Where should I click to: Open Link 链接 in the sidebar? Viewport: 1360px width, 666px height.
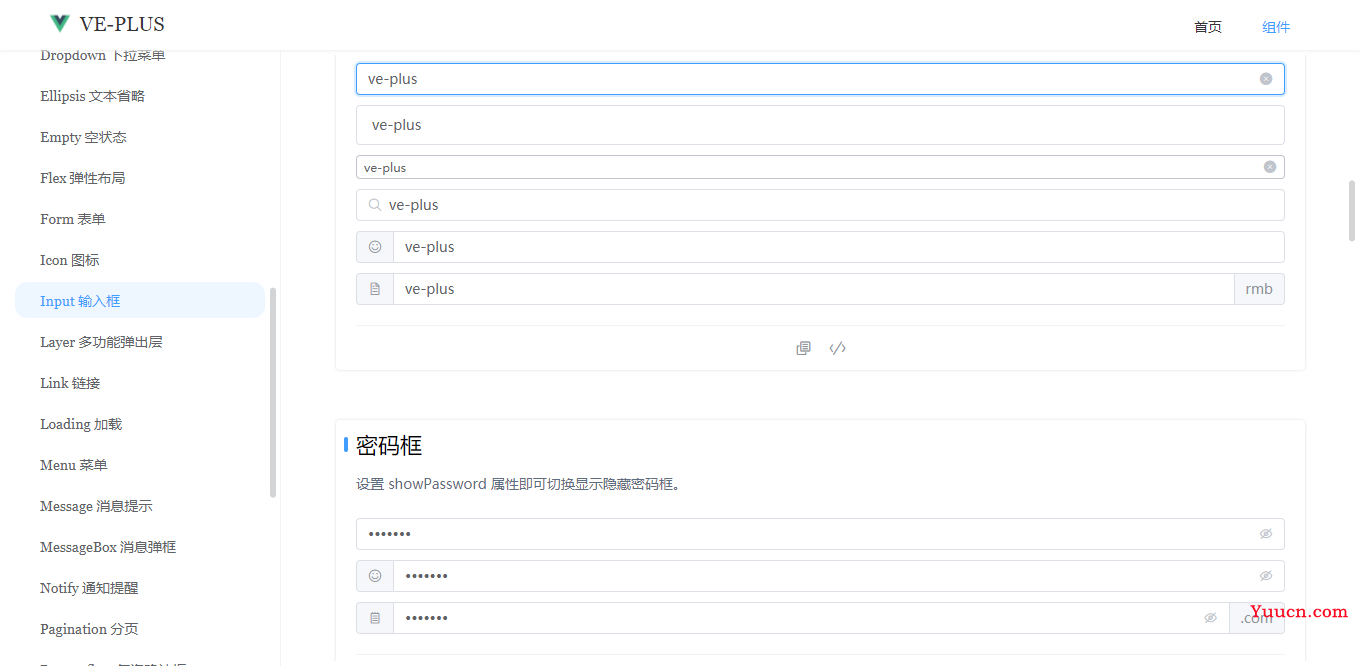click(140, 383)
